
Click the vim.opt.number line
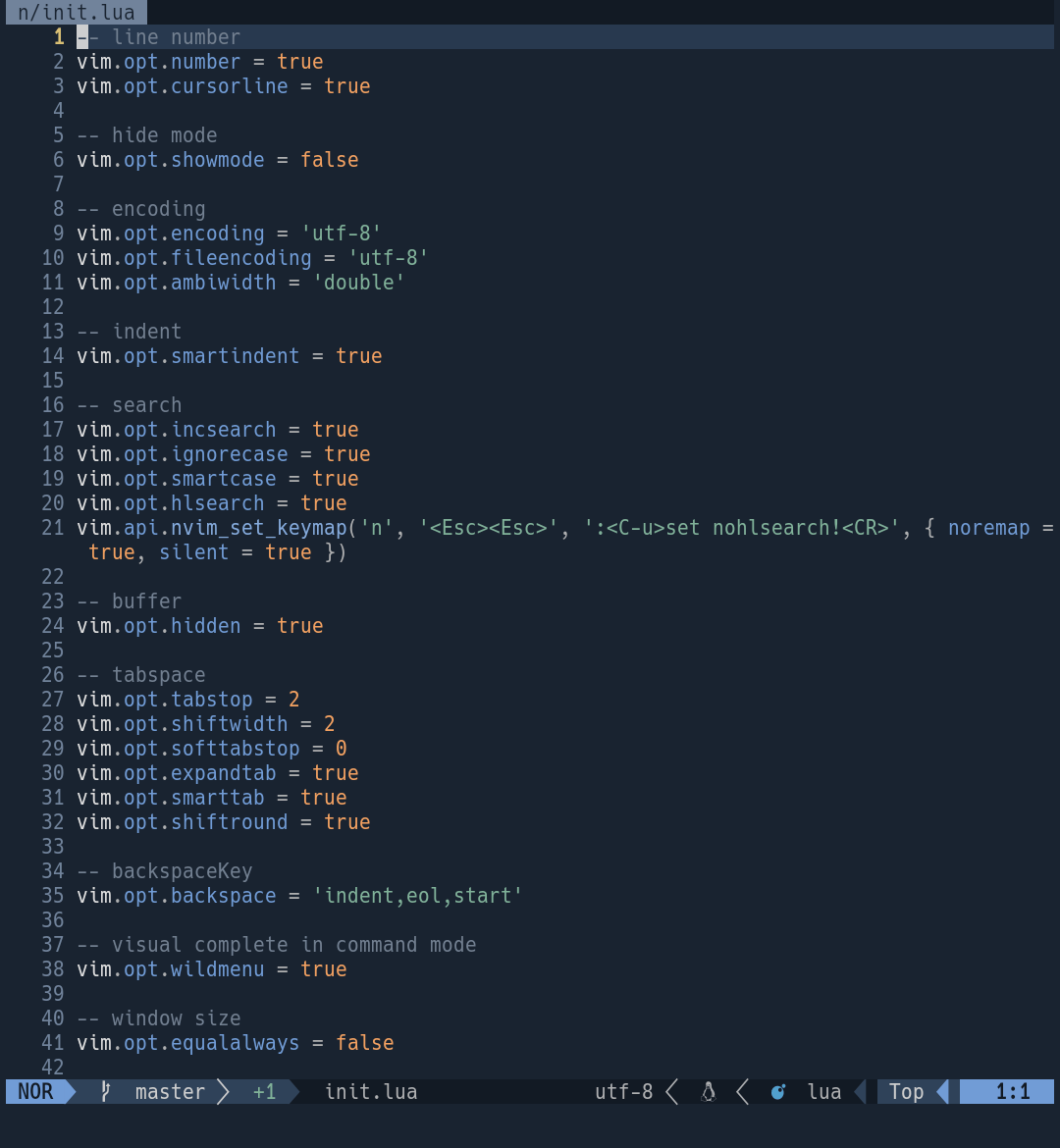200,62
